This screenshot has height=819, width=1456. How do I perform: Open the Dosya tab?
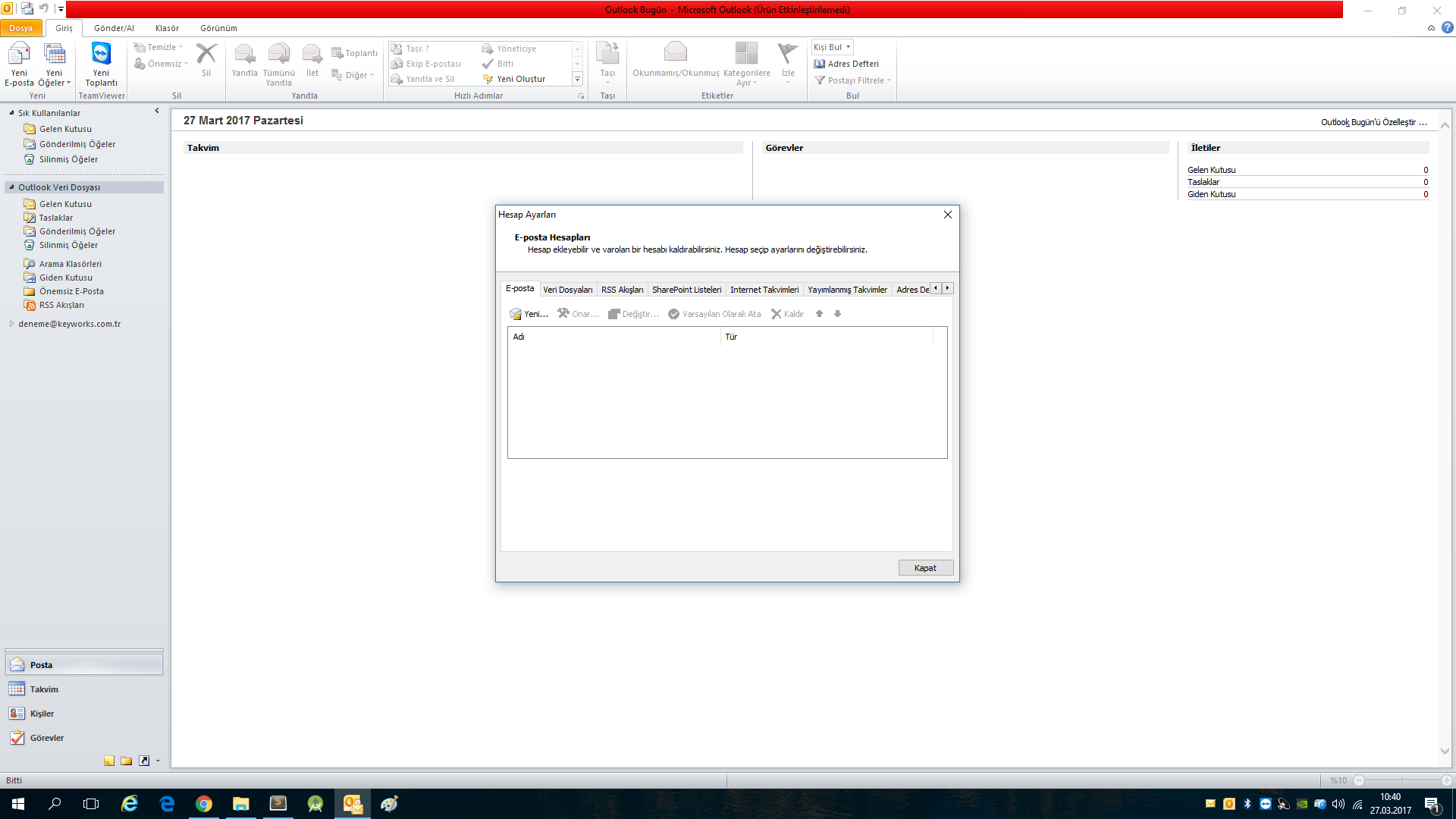pyautogui.click(x=21, y=28)
